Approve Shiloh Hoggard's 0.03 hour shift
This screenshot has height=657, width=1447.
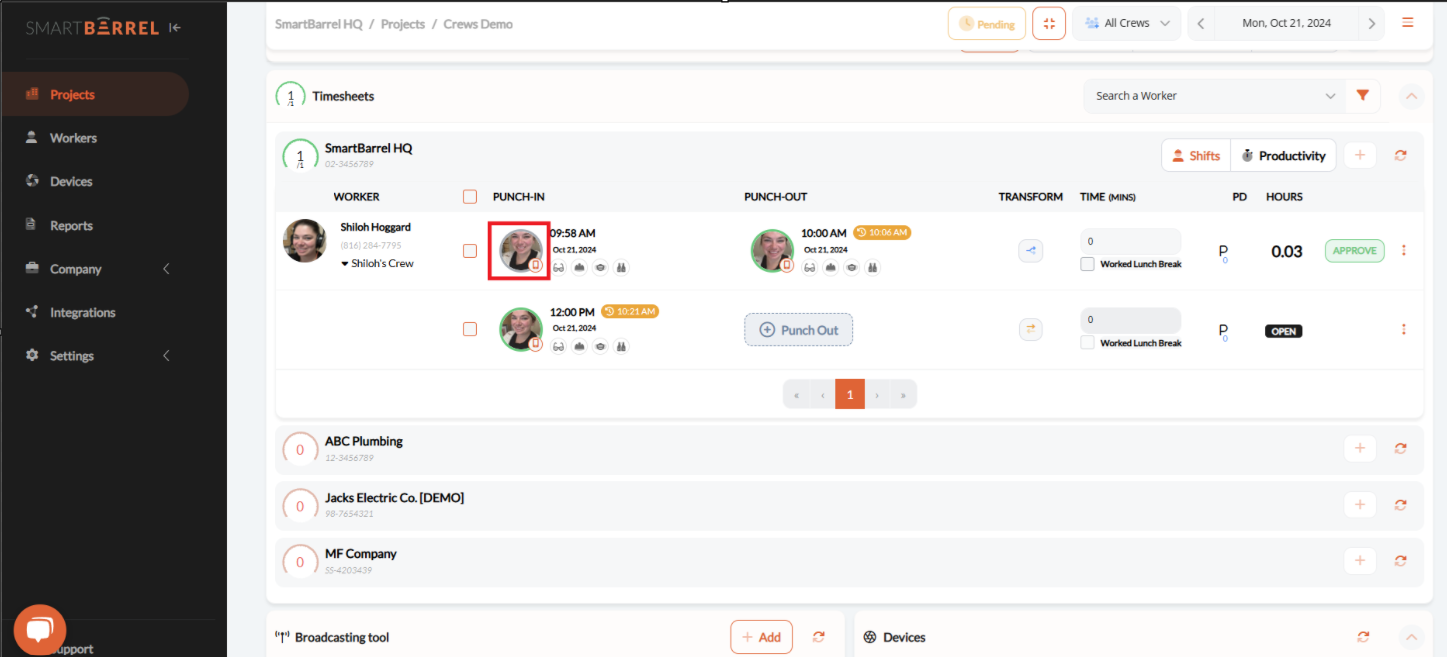[1354, 251]
